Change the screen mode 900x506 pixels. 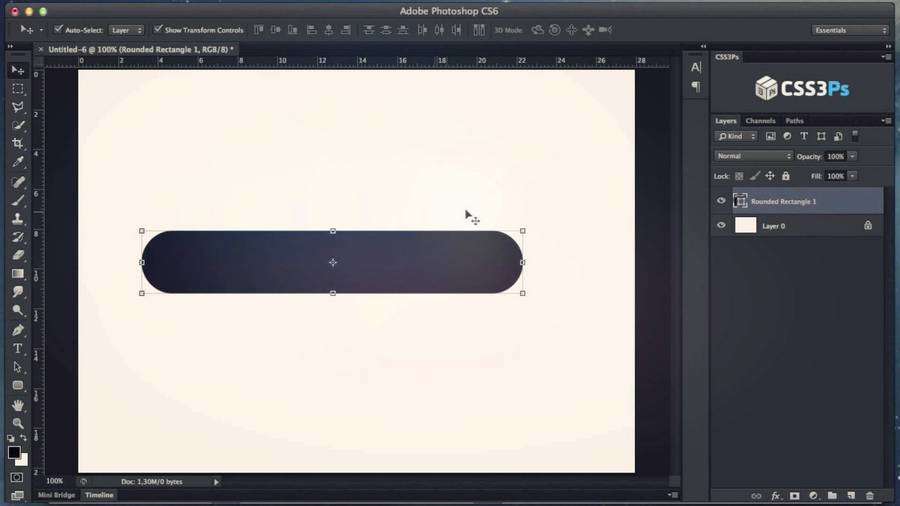tap(17, 495)
